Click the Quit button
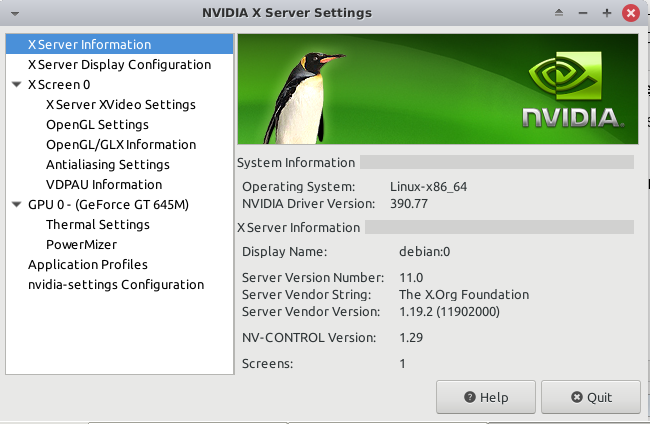This screenshot has width=650, height=424. pos(591,397)
